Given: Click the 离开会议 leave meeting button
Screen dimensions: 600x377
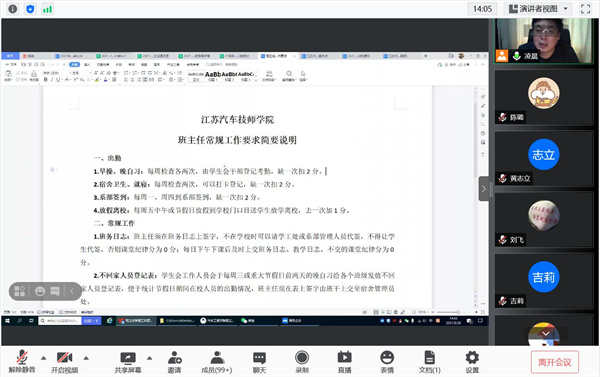Looking at the screenshot, I should click(554, 362).
